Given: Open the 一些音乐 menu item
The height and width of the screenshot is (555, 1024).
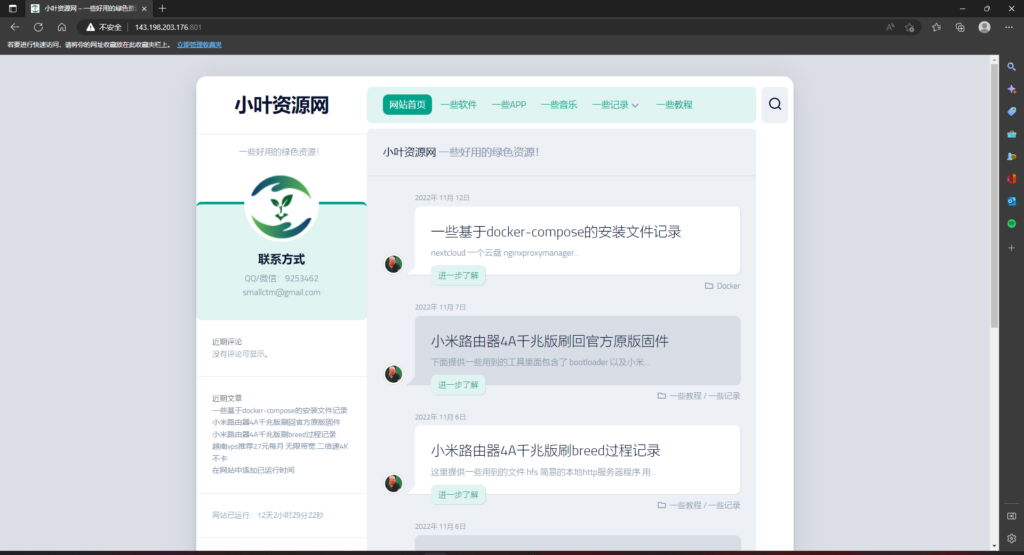Looking at the screenshot, I should pyautogui.click(x=558, y=104).
